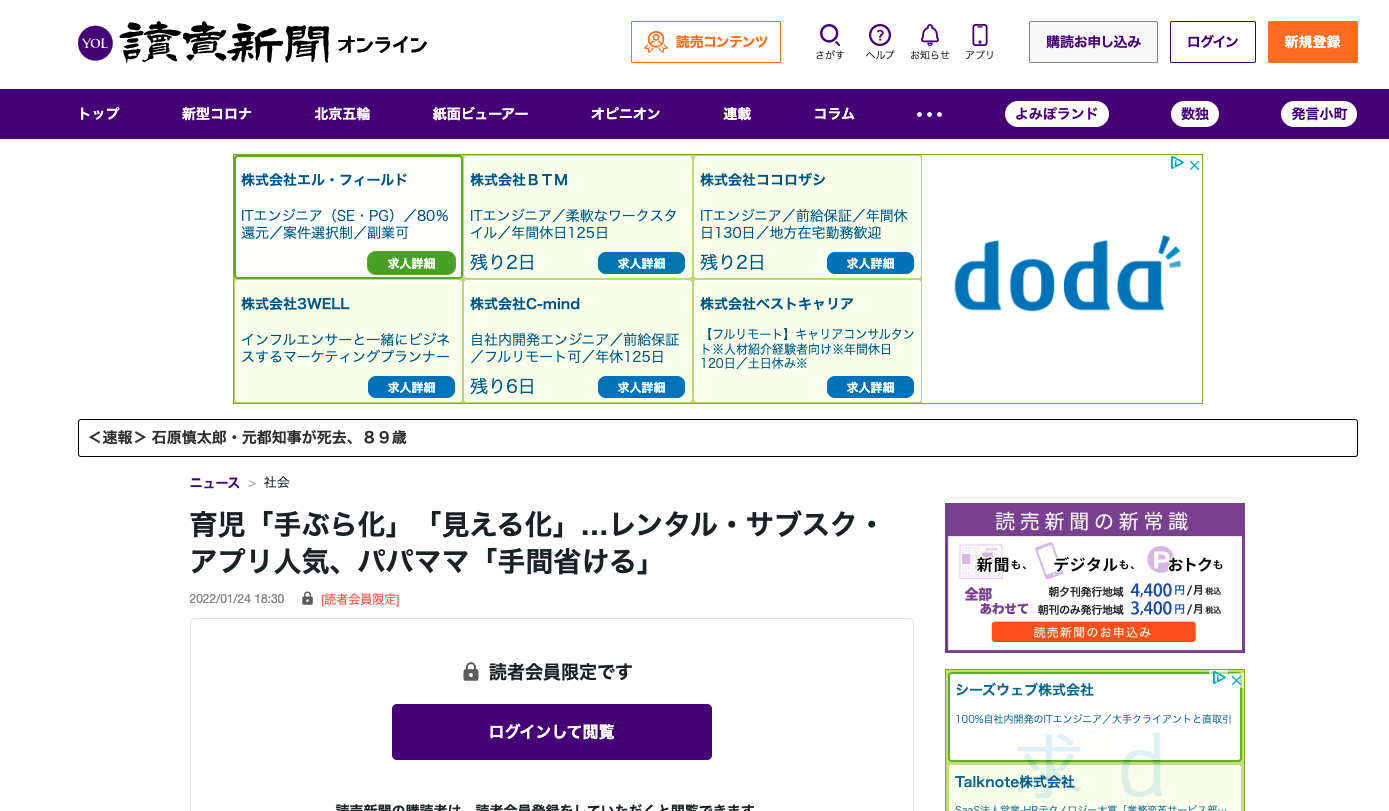Click the 数独 pill button

coord(1194,114)
